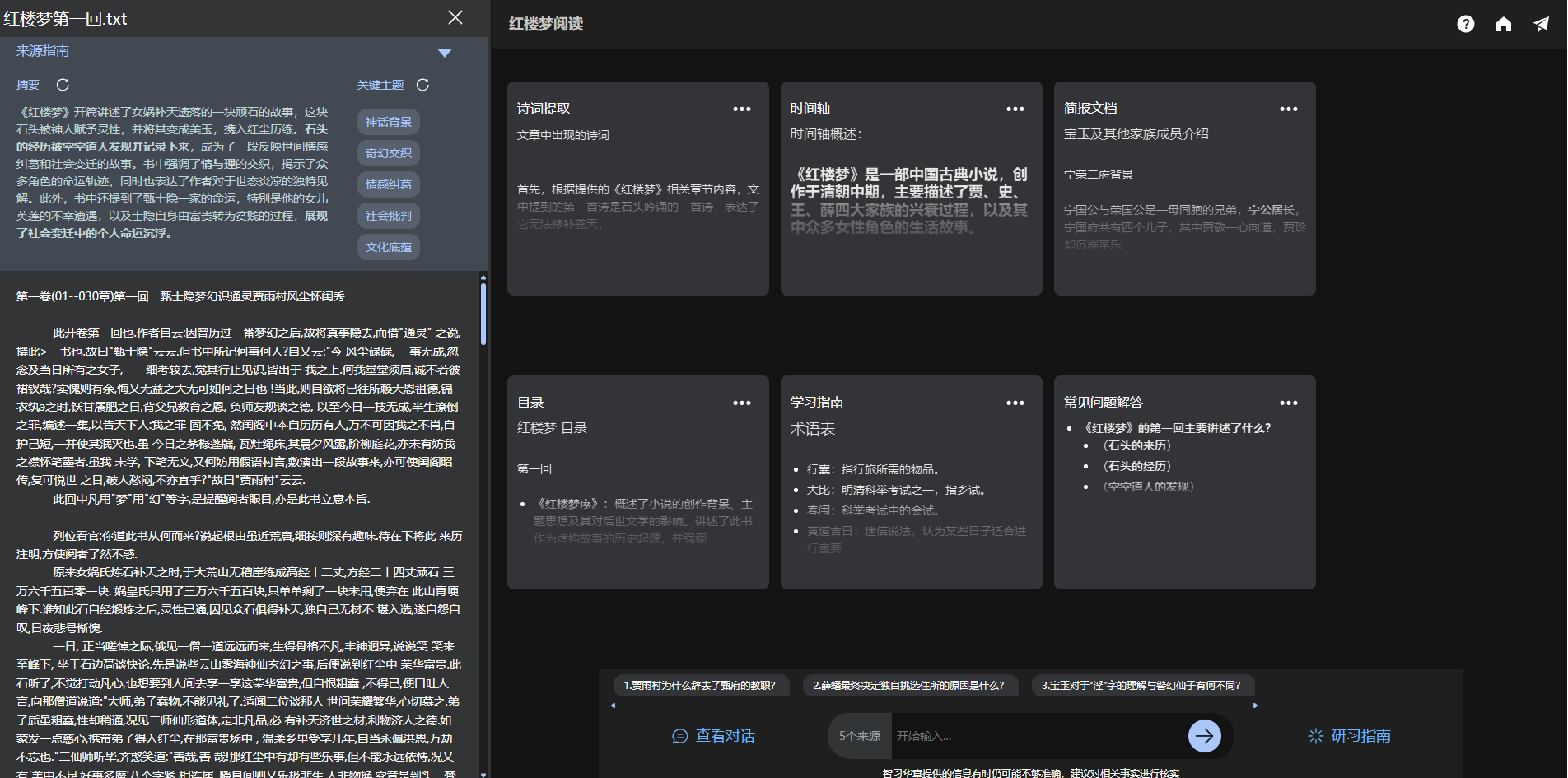Send message with the arrow button
This screenshot has width=1568, height=778.
[x=1205, y=736]
